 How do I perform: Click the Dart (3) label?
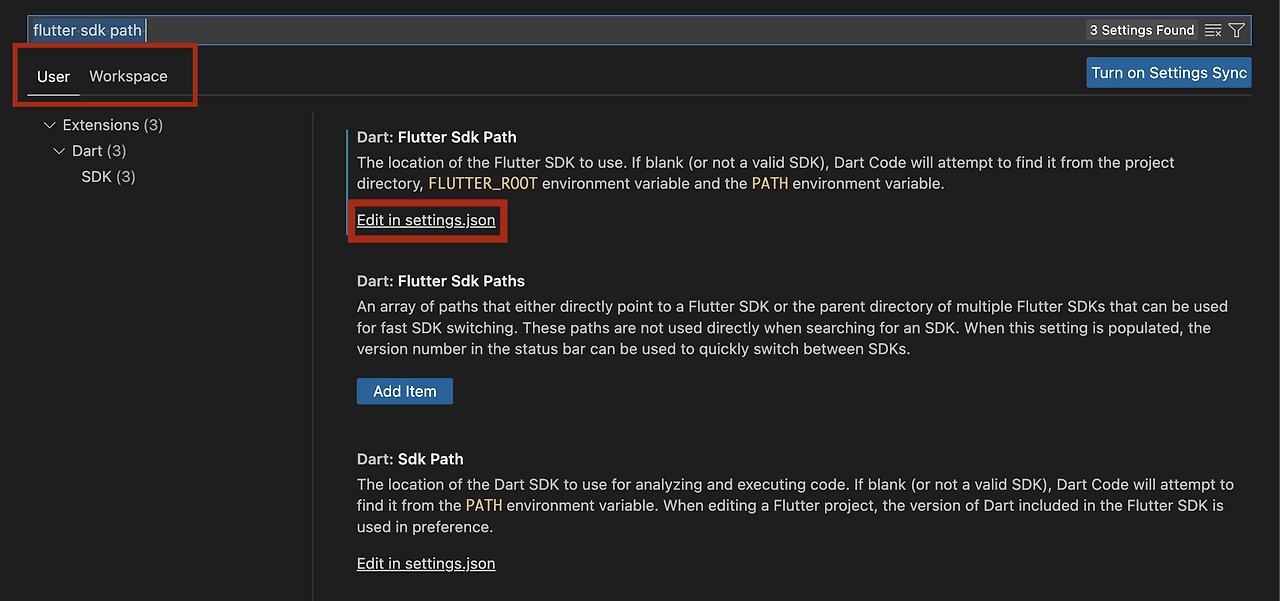99,151
